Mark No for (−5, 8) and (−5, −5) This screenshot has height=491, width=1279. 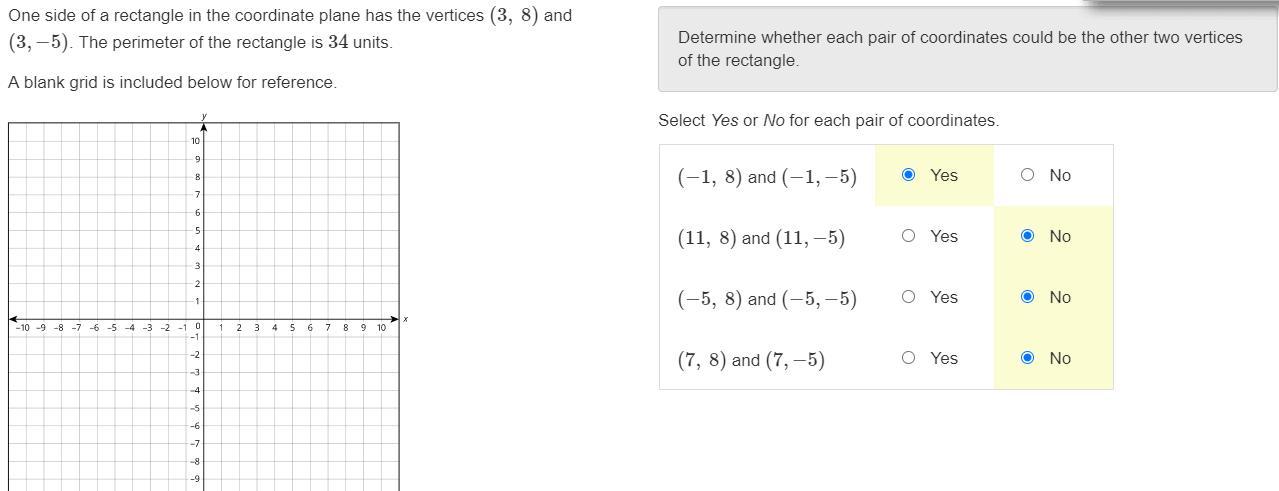click(1027, 297)
